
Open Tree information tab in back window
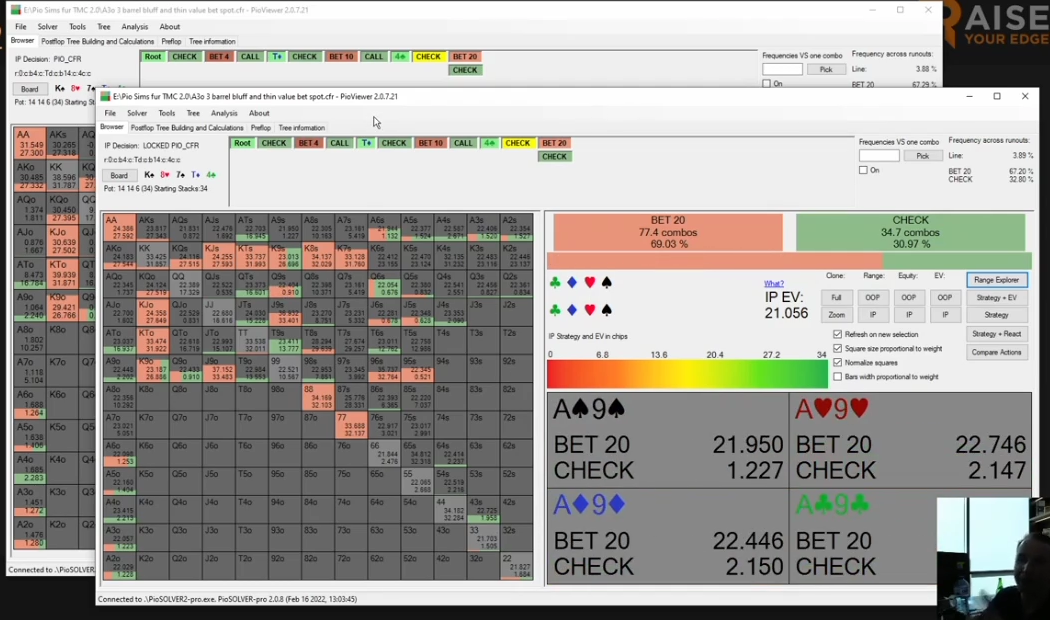click(x=212, y=42)
